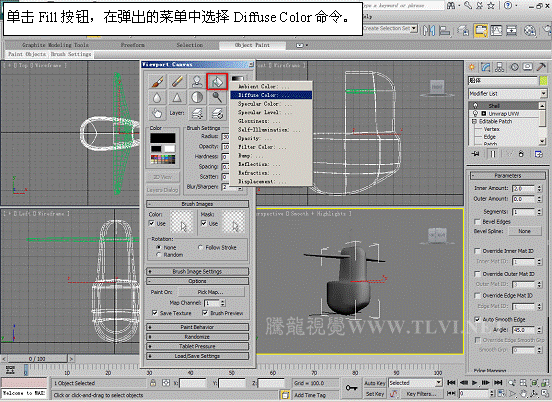Select the Clone stamp tool icon
The height and width of the screenshot is (402, 552).
(197, 82)
